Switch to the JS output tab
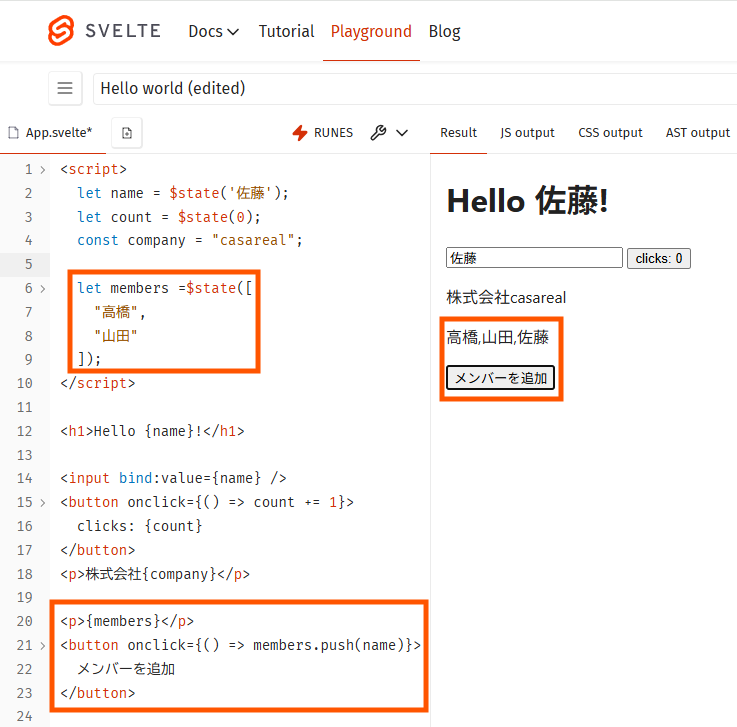 pos(527,133)
